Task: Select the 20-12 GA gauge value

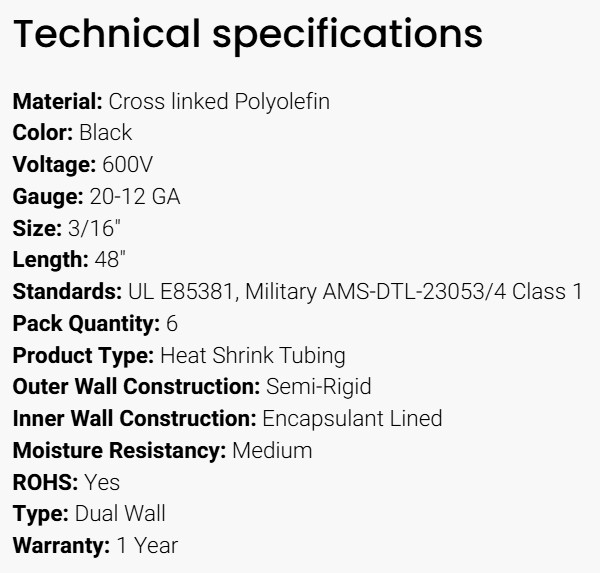Action: [x=135, y=197]
